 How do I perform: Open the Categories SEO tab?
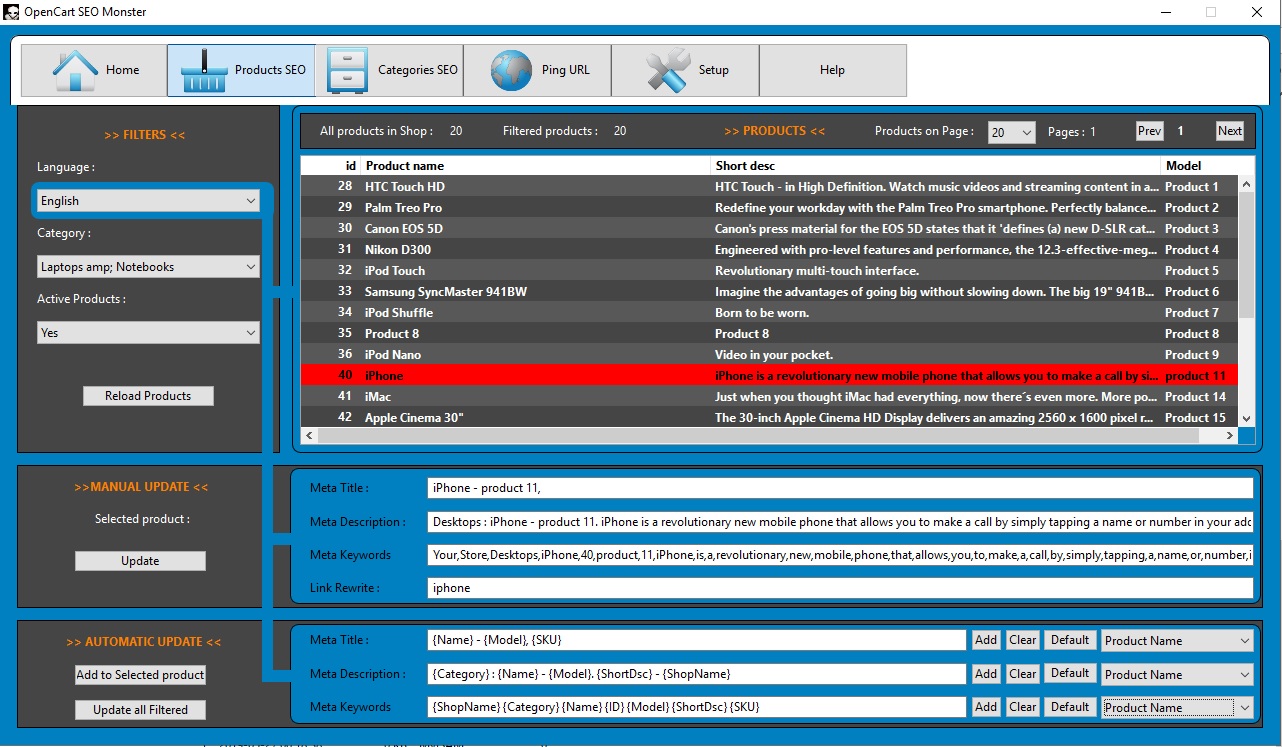[x=389, y=70]
